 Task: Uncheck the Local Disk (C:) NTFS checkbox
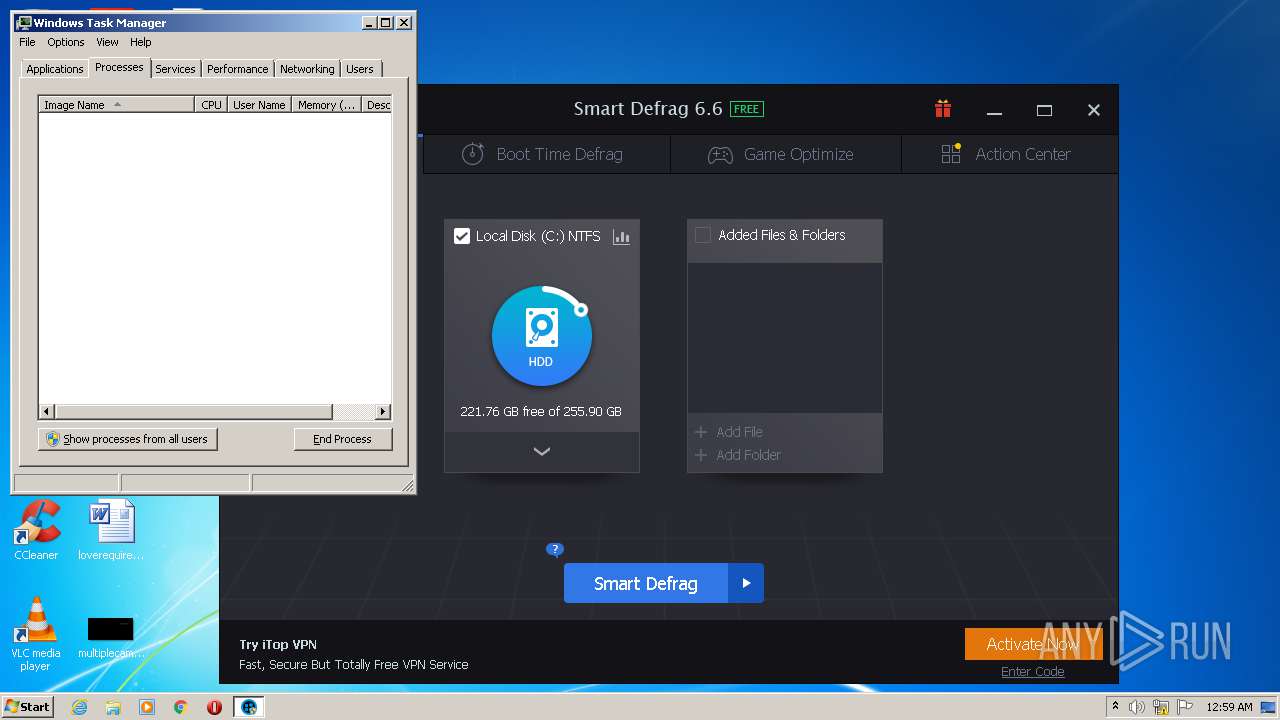(462, 236)
